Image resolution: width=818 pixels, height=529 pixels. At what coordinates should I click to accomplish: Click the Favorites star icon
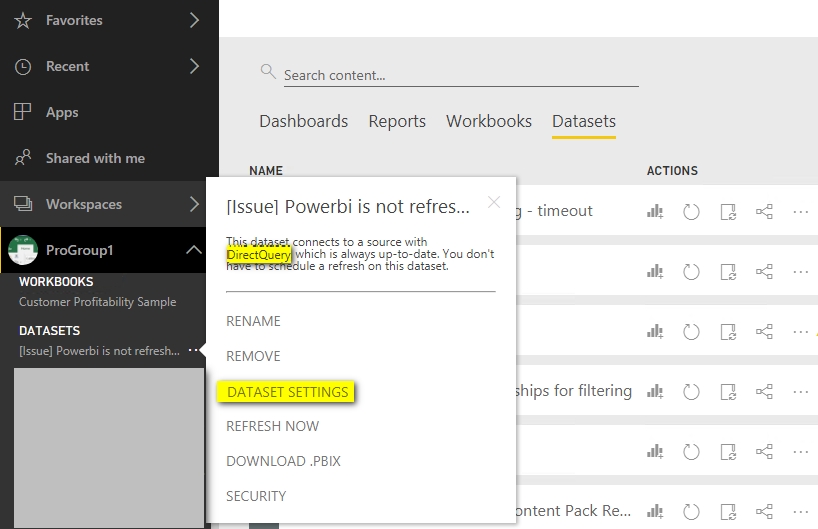23,20
